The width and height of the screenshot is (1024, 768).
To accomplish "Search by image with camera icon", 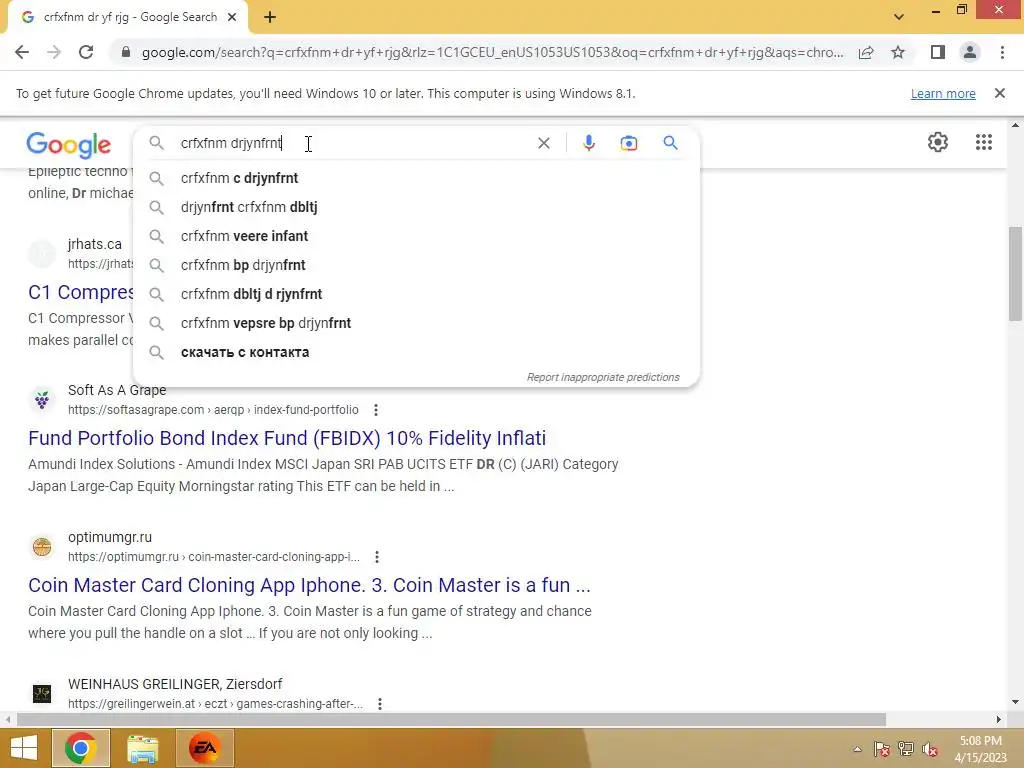I will pyautogui.click(x=628, y=143).
